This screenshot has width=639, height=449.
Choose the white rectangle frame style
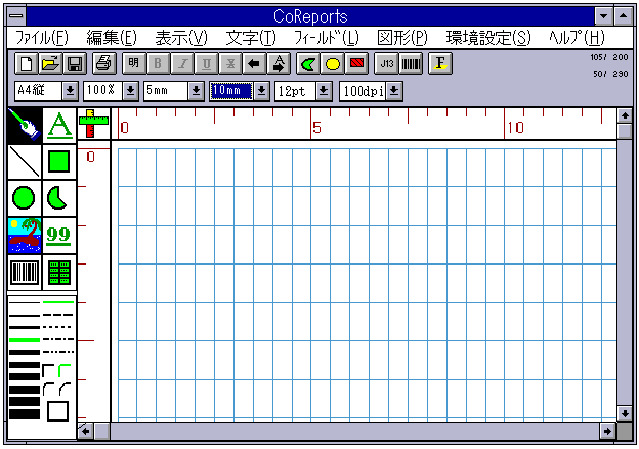(x=58, y=411)
